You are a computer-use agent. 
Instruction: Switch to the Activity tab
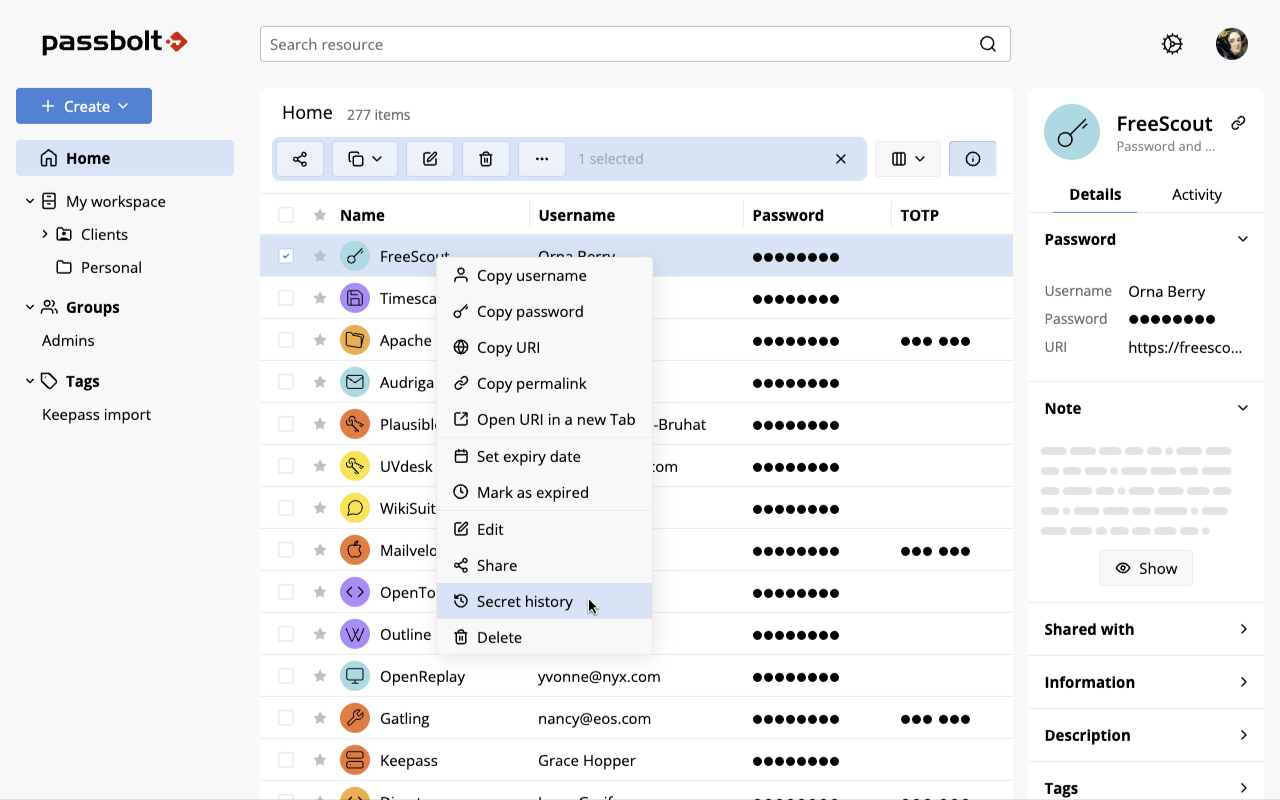pos(1197,194)
